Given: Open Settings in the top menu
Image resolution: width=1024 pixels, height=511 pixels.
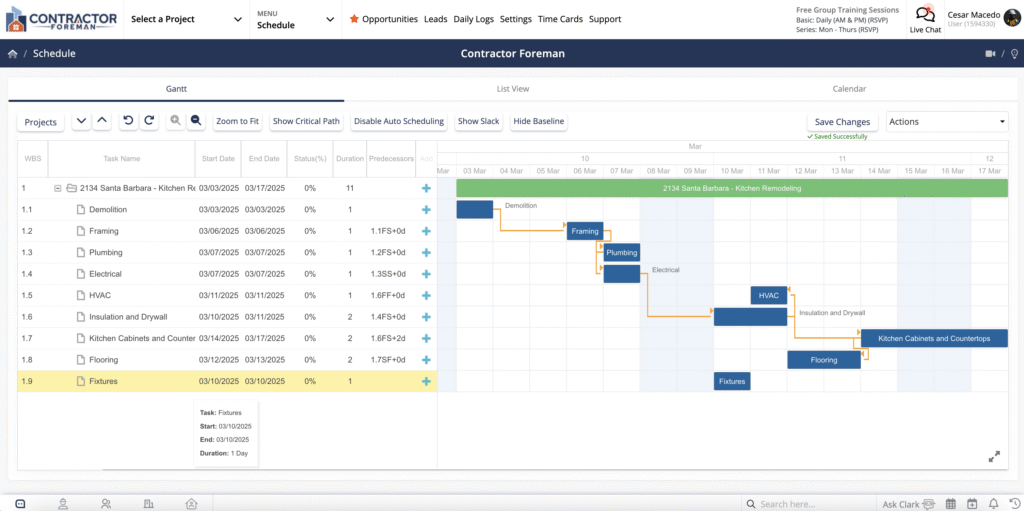Looking at the screenshot, I should [516, 20].
